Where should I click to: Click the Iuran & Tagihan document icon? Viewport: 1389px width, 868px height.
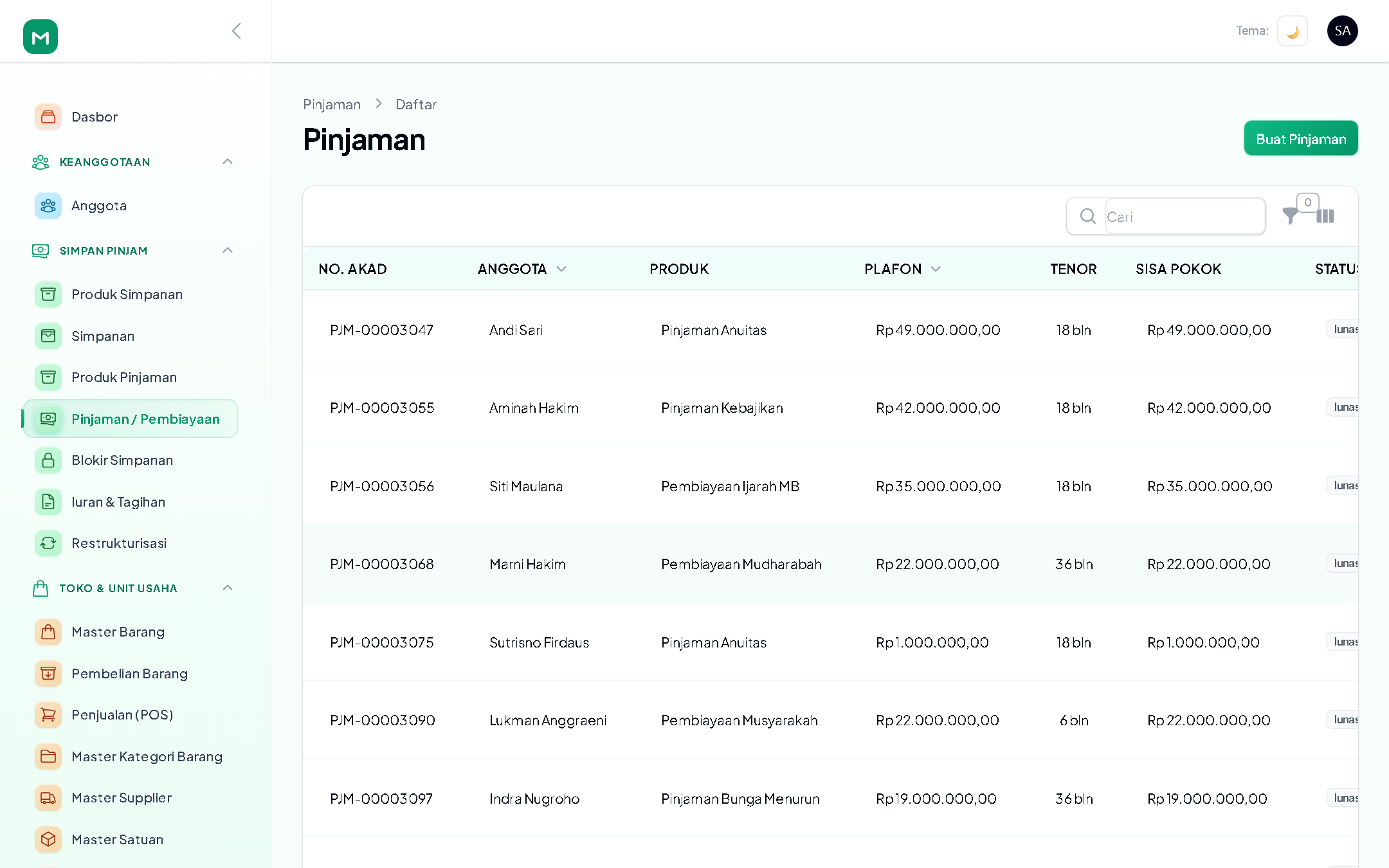[48, 502]
